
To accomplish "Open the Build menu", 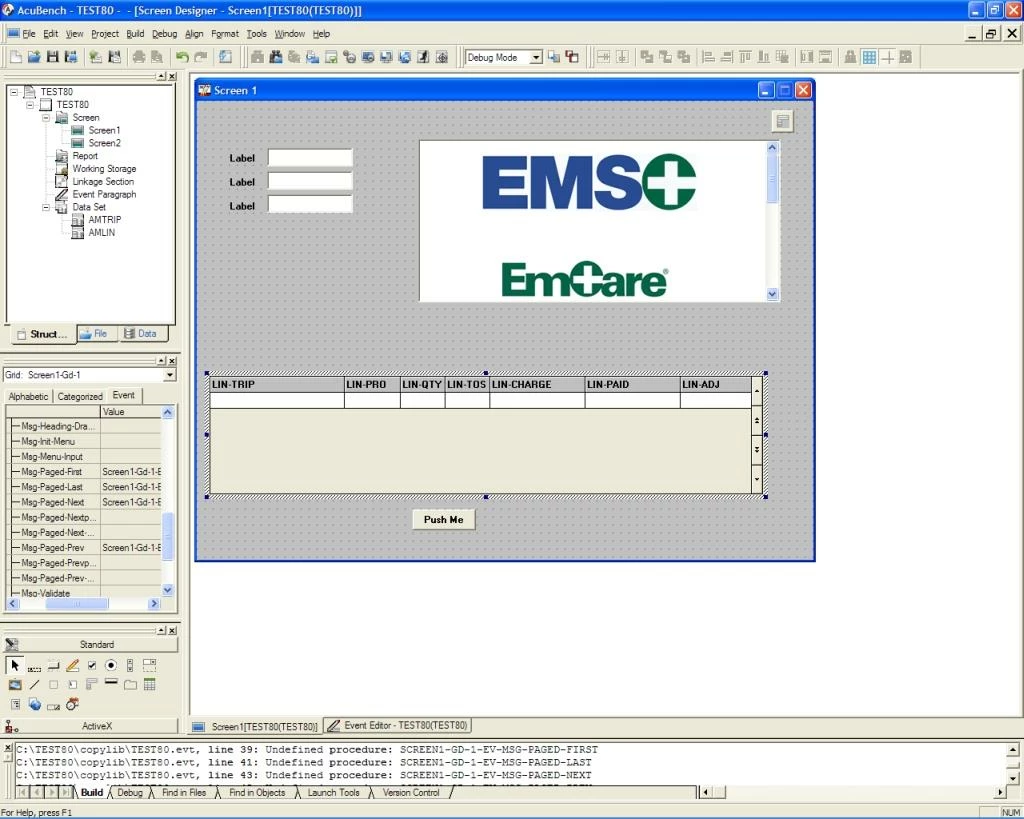I will [x=135, y=33].
